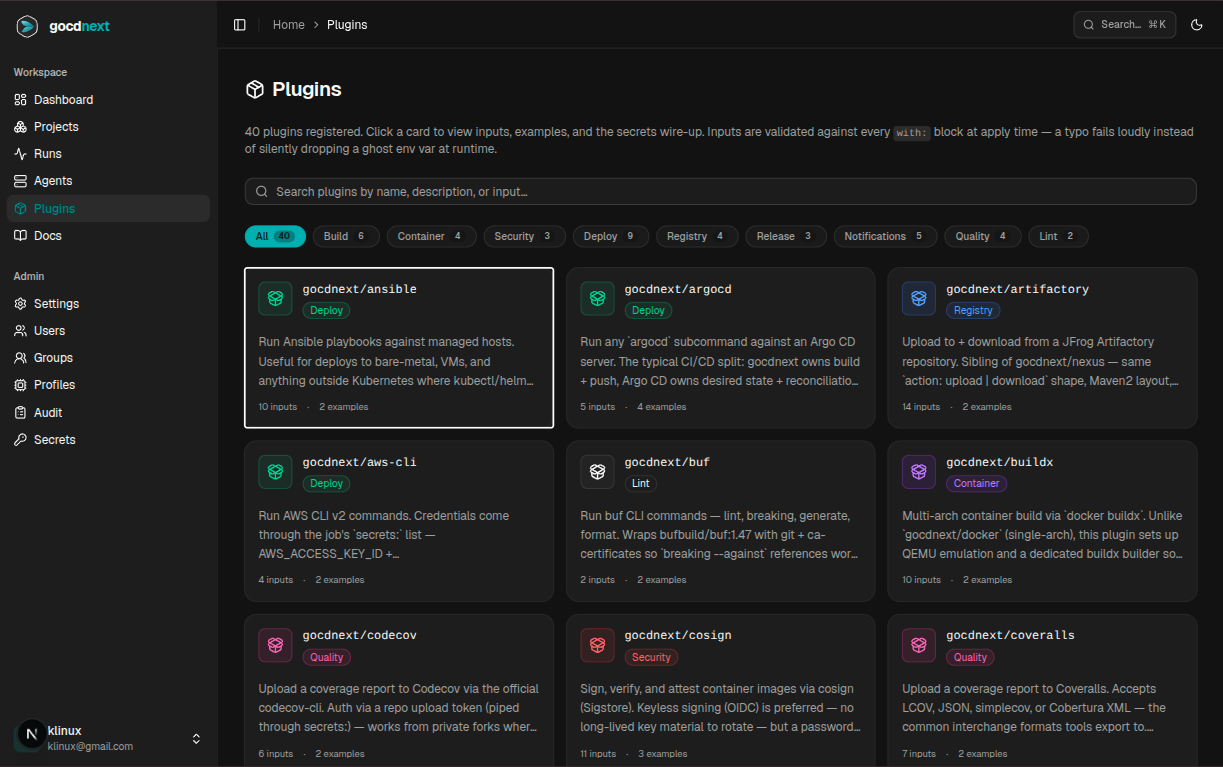Filter plugins by Release category
This screenshot has width=1223, height=767.
pyautogui.click(x=786, y=236)
